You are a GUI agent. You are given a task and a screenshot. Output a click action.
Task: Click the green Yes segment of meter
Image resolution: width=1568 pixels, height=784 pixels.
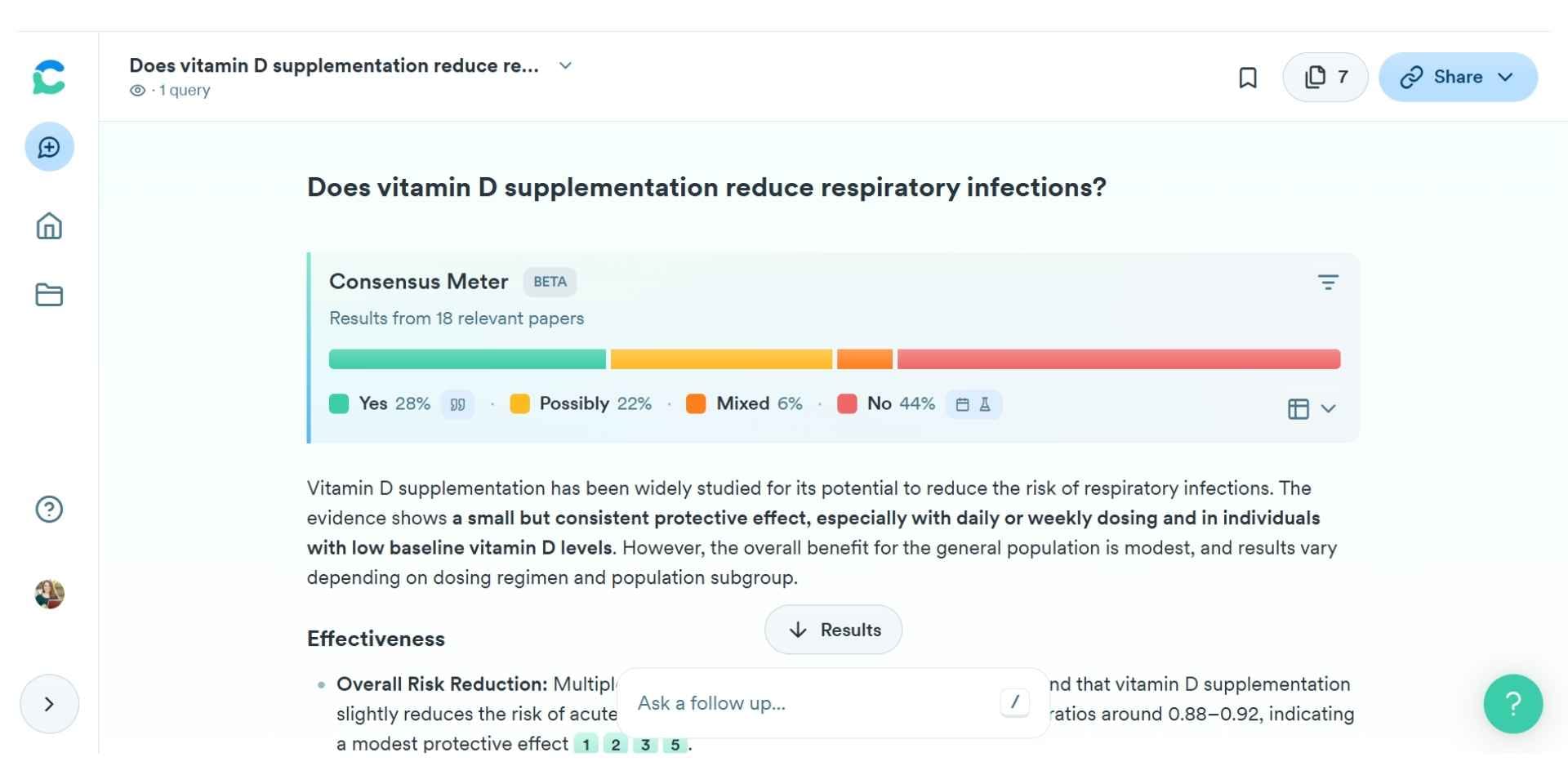467,359
